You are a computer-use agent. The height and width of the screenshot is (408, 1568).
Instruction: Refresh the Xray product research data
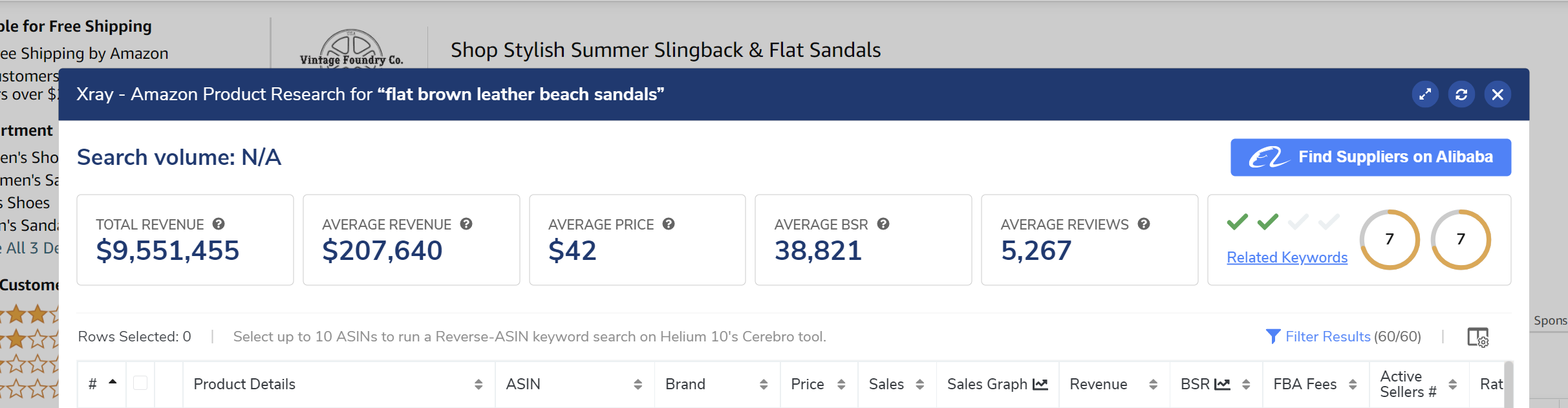pyautogui.click(x=1461, y=94)
